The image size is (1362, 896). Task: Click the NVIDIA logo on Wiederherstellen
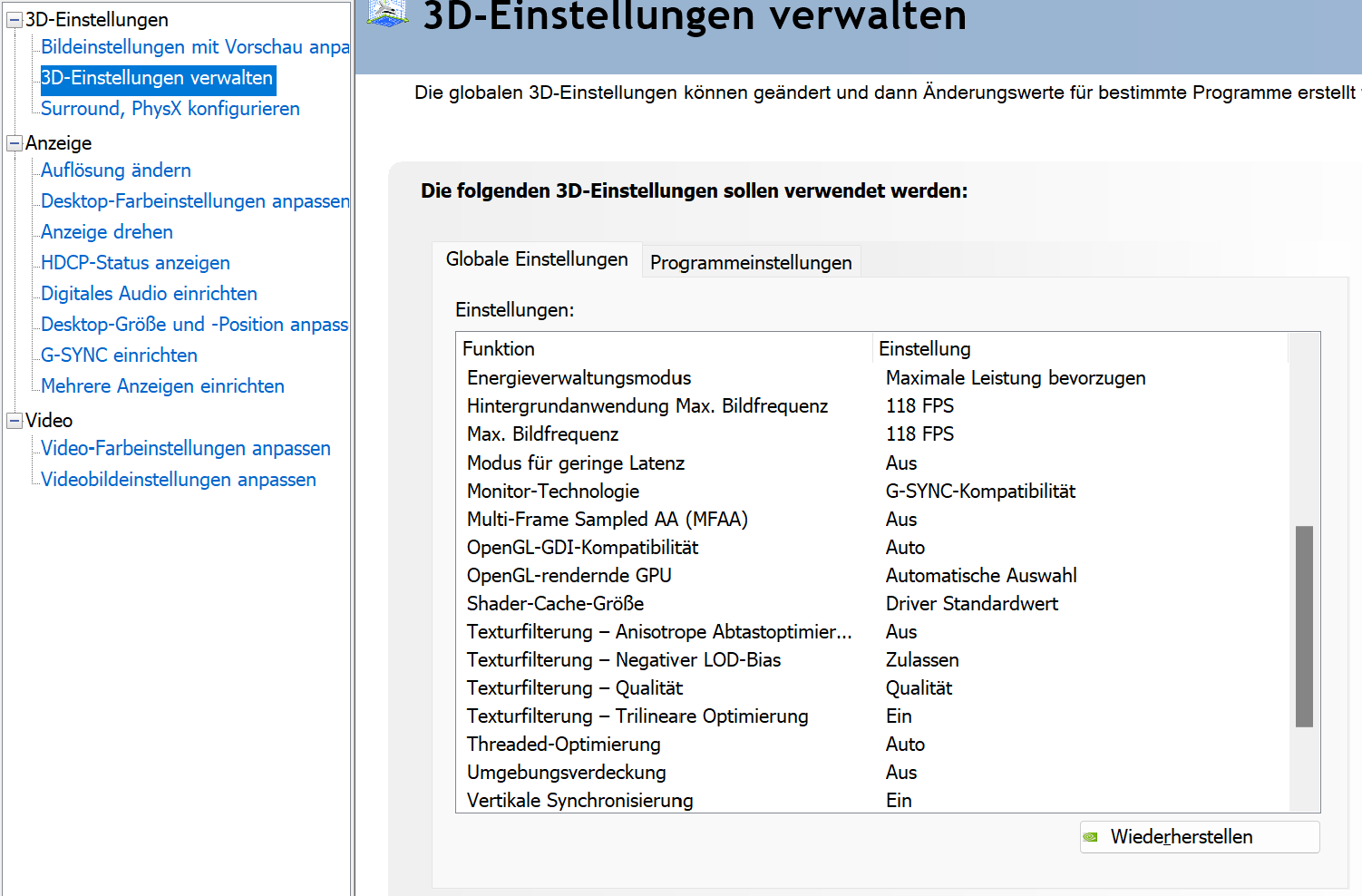pyautogui.click(x=1091, y=837)
